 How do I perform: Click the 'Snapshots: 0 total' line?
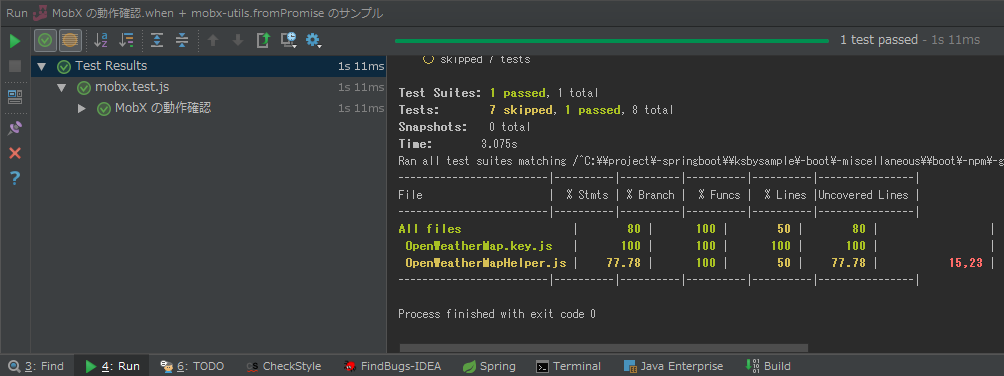pyautogui.click(x=464, y=127)
